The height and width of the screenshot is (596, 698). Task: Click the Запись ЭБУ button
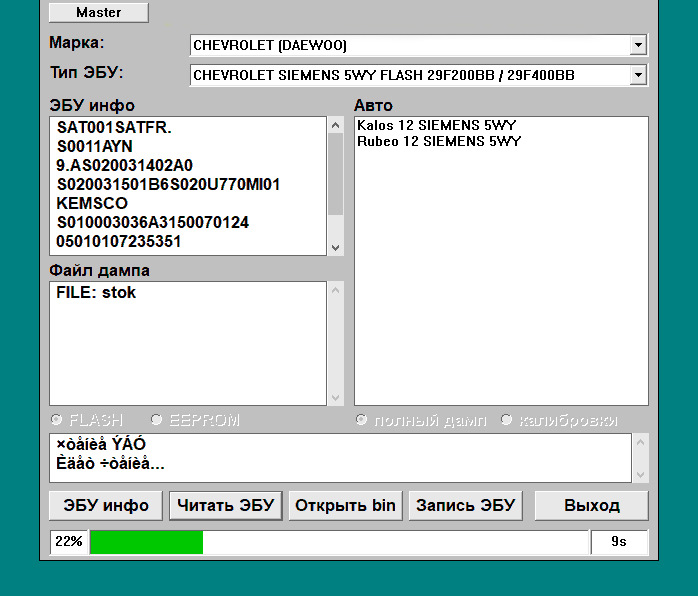coord(466,506)
